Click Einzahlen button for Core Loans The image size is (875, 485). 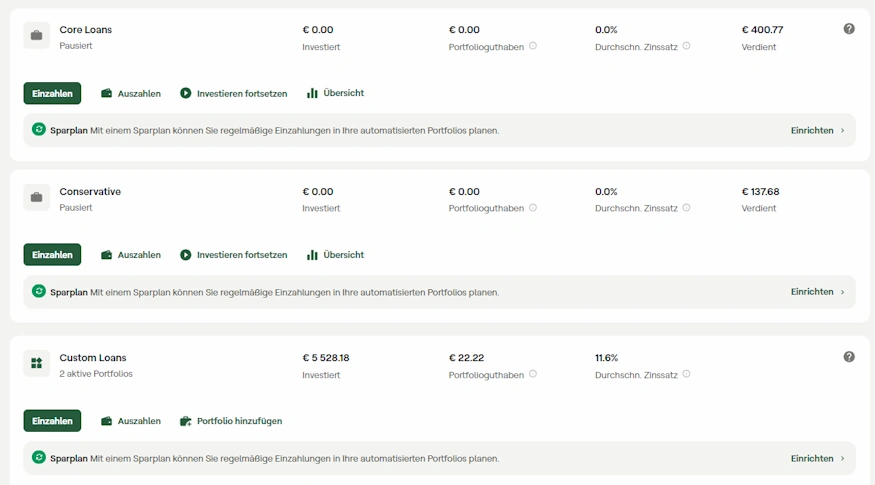pyautogui.click(x=52, y=93)
